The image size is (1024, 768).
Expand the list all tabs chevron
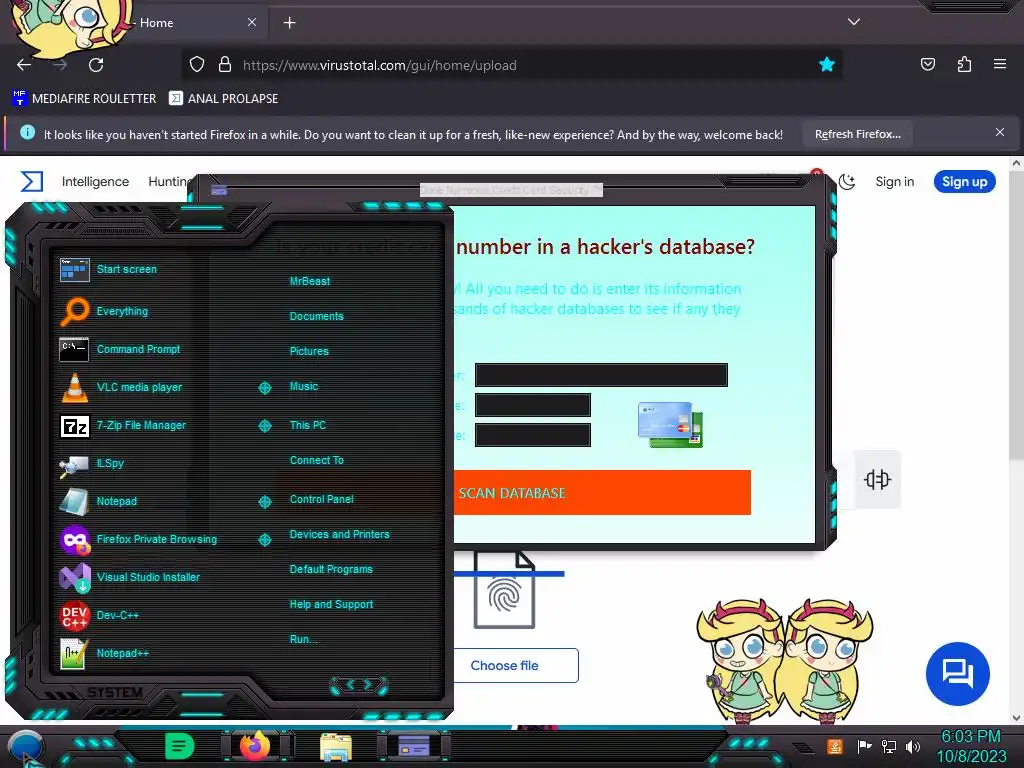pyautogui.click(x=854, y=22)
